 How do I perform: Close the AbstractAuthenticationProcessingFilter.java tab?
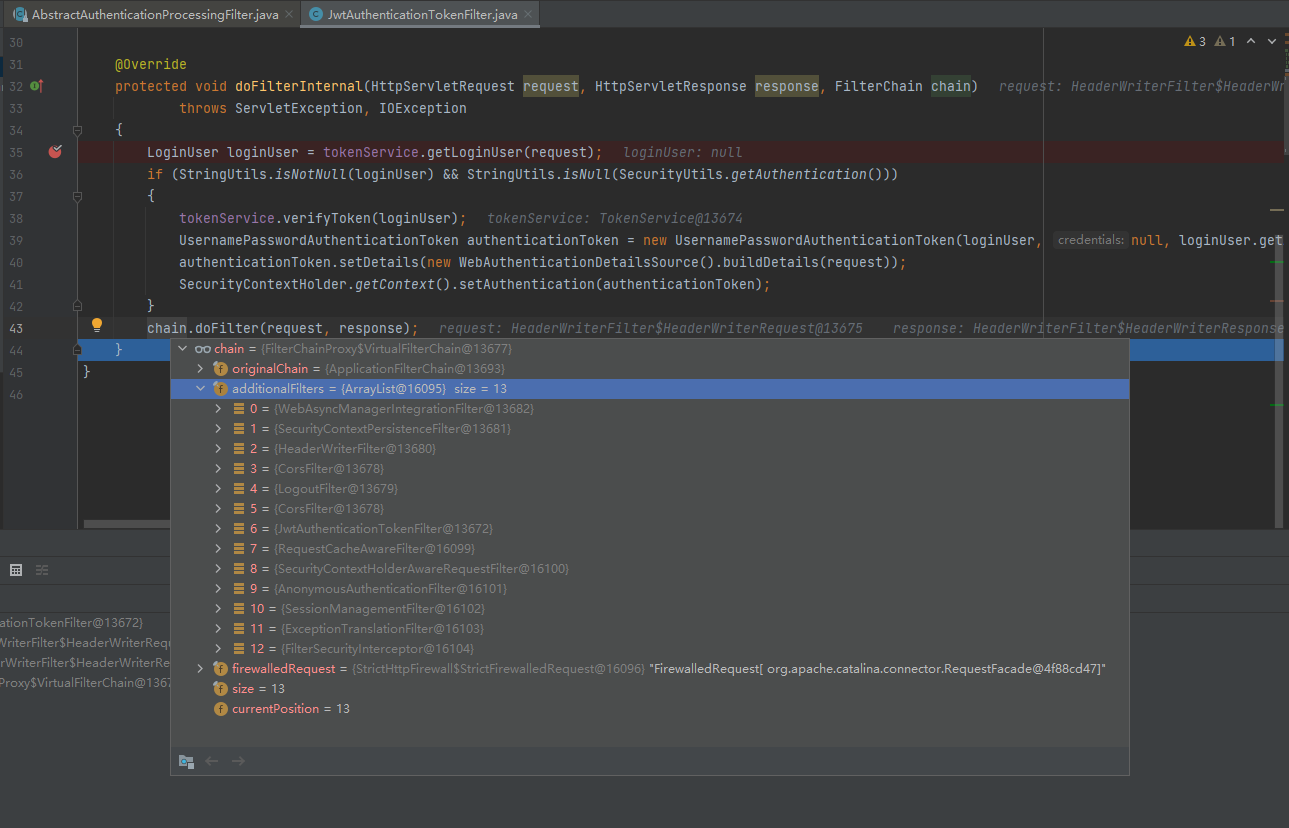289,15
